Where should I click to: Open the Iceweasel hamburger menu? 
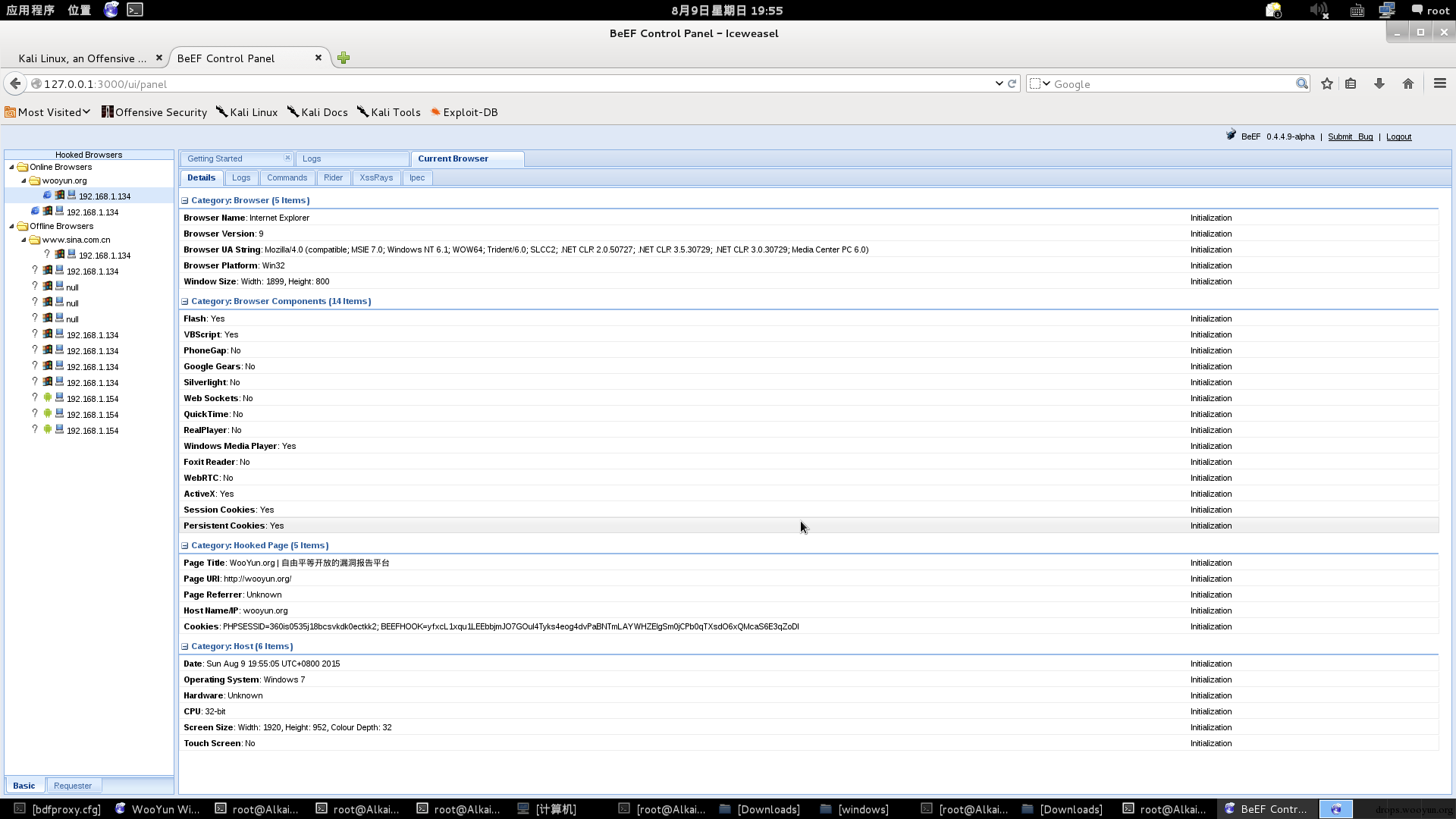click(x=1440, y=83)
